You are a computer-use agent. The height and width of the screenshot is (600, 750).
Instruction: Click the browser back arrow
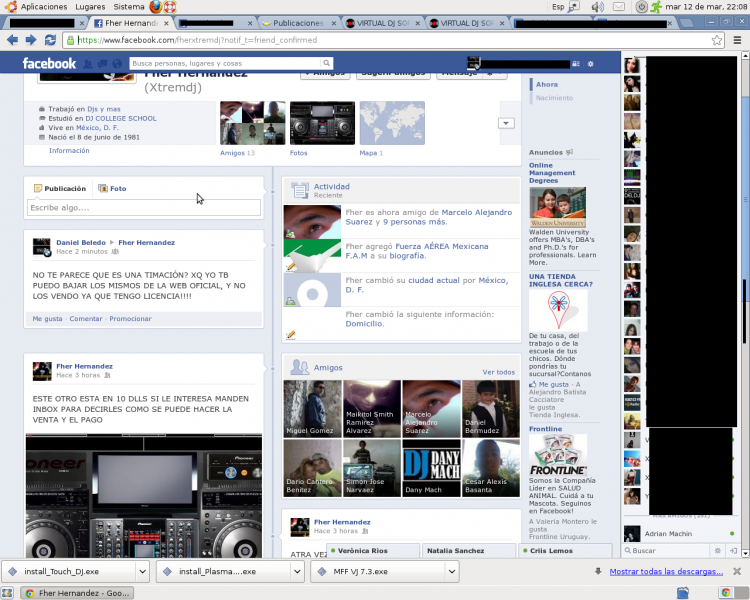pos(12,40)
